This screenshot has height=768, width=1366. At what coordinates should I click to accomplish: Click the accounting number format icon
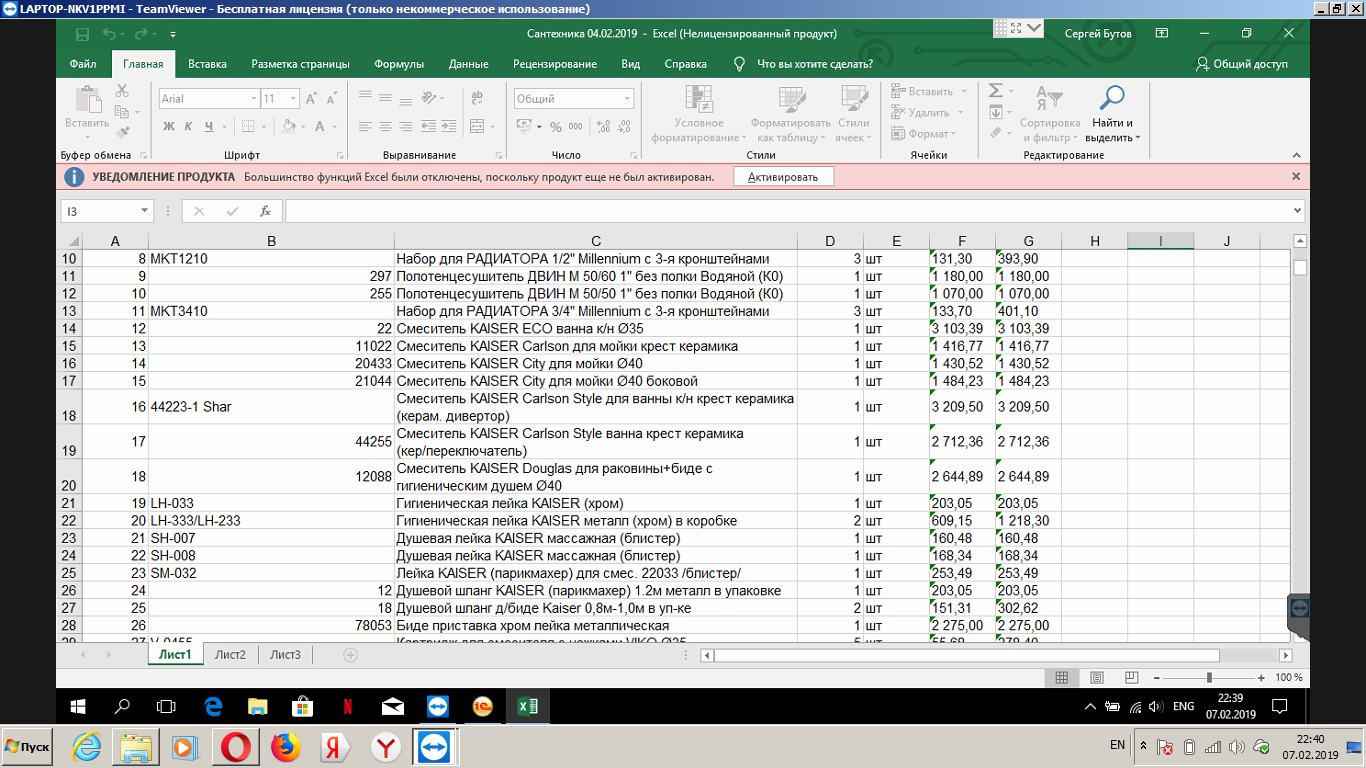tap(524, 126)
